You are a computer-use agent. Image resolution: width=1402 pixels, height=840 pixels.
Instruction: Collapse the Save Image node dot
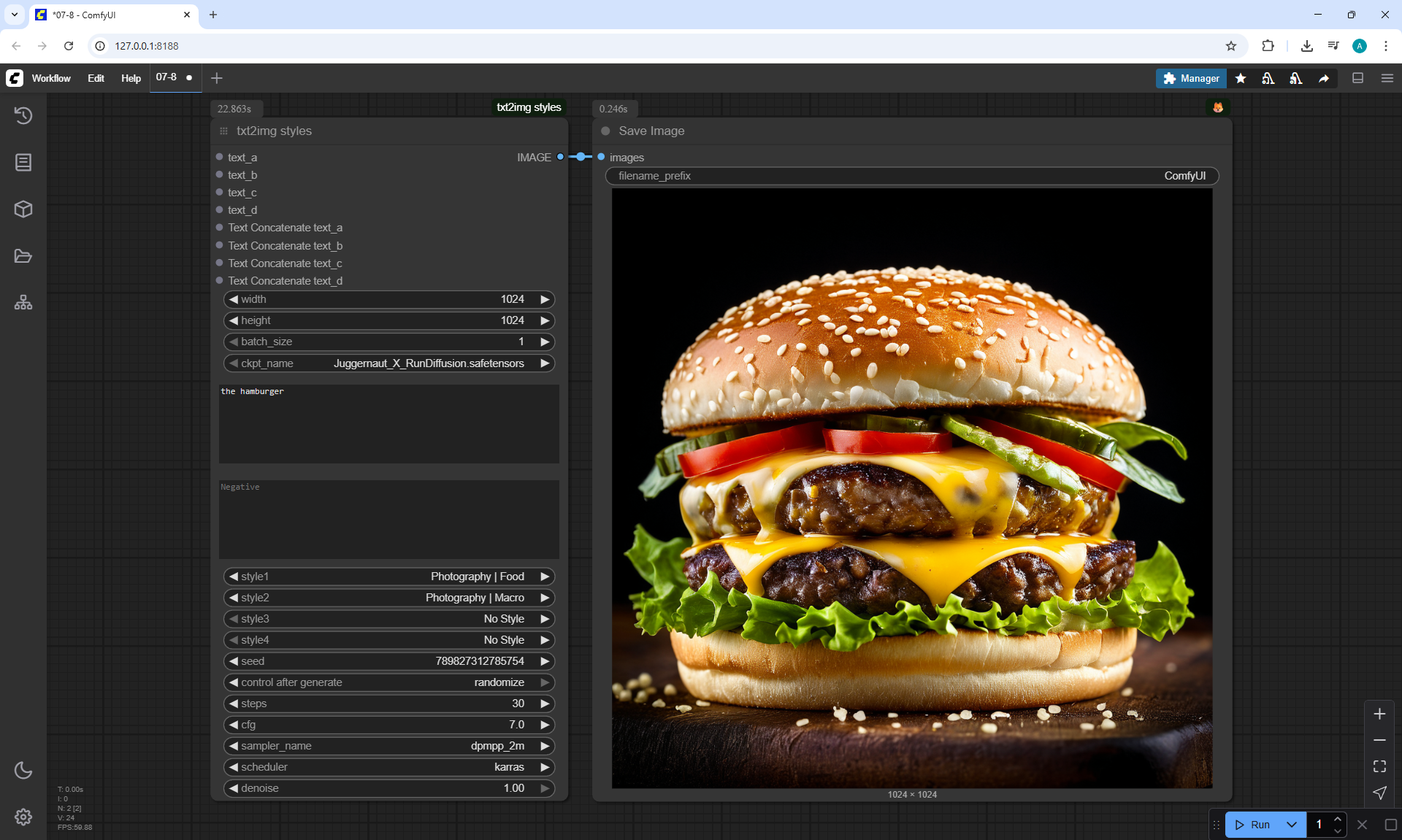point(605,131)
